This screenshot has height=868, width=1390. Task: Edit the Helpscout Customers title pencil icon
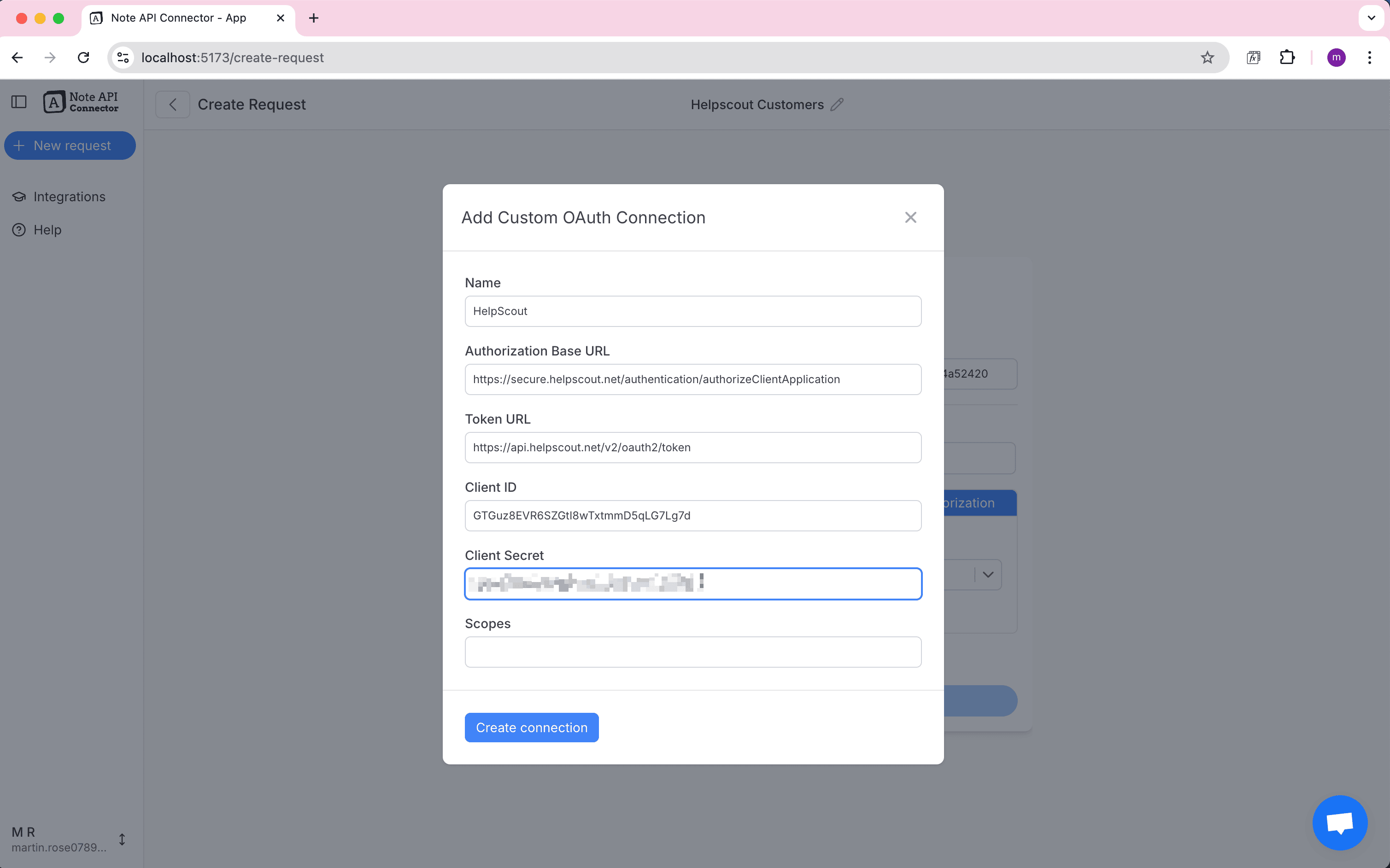point(838,105)
